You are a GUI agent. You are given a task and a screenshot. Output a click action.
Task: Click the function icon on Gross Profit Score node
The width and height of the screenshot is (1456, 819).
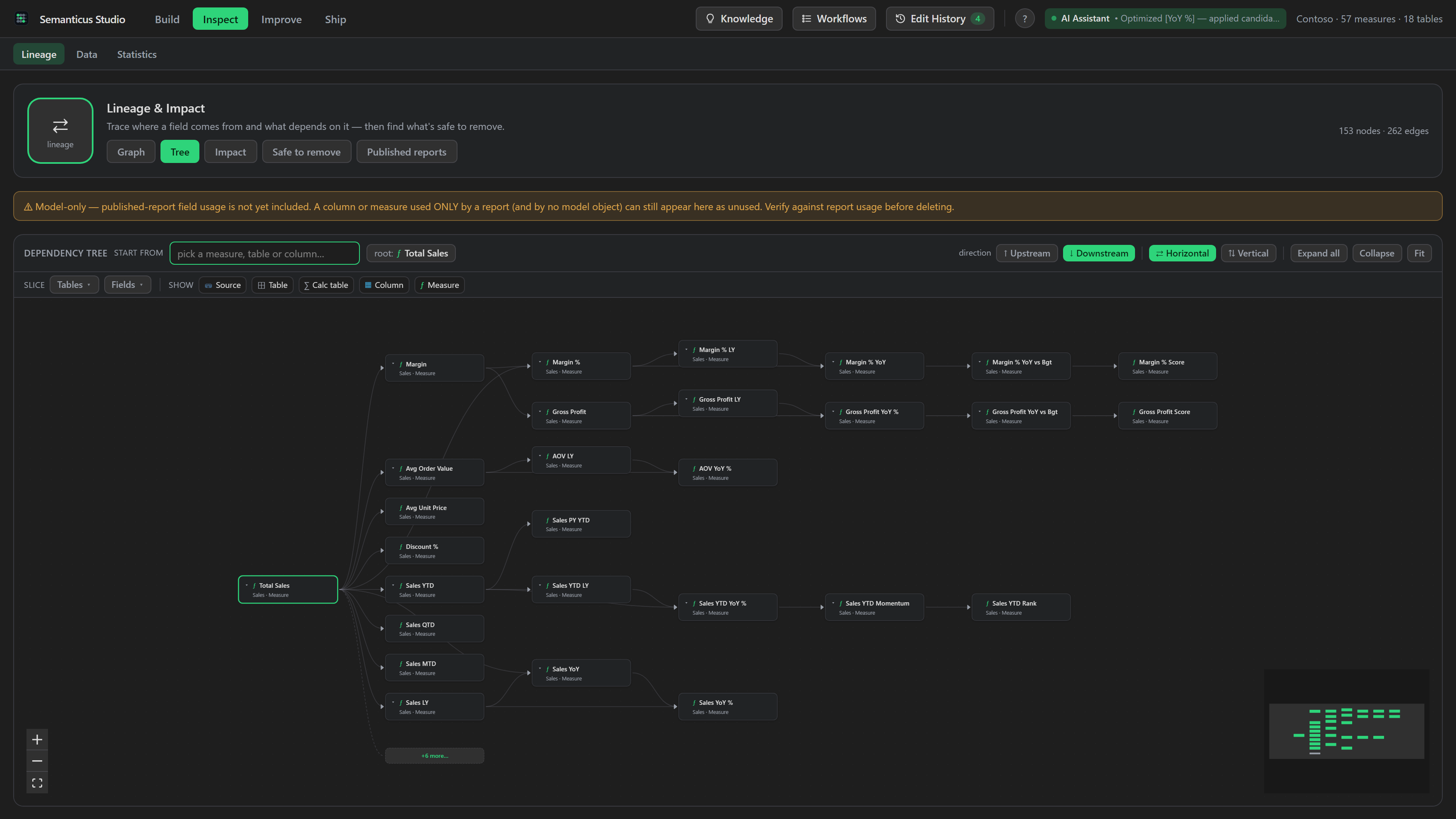[x=1134, y=412]
